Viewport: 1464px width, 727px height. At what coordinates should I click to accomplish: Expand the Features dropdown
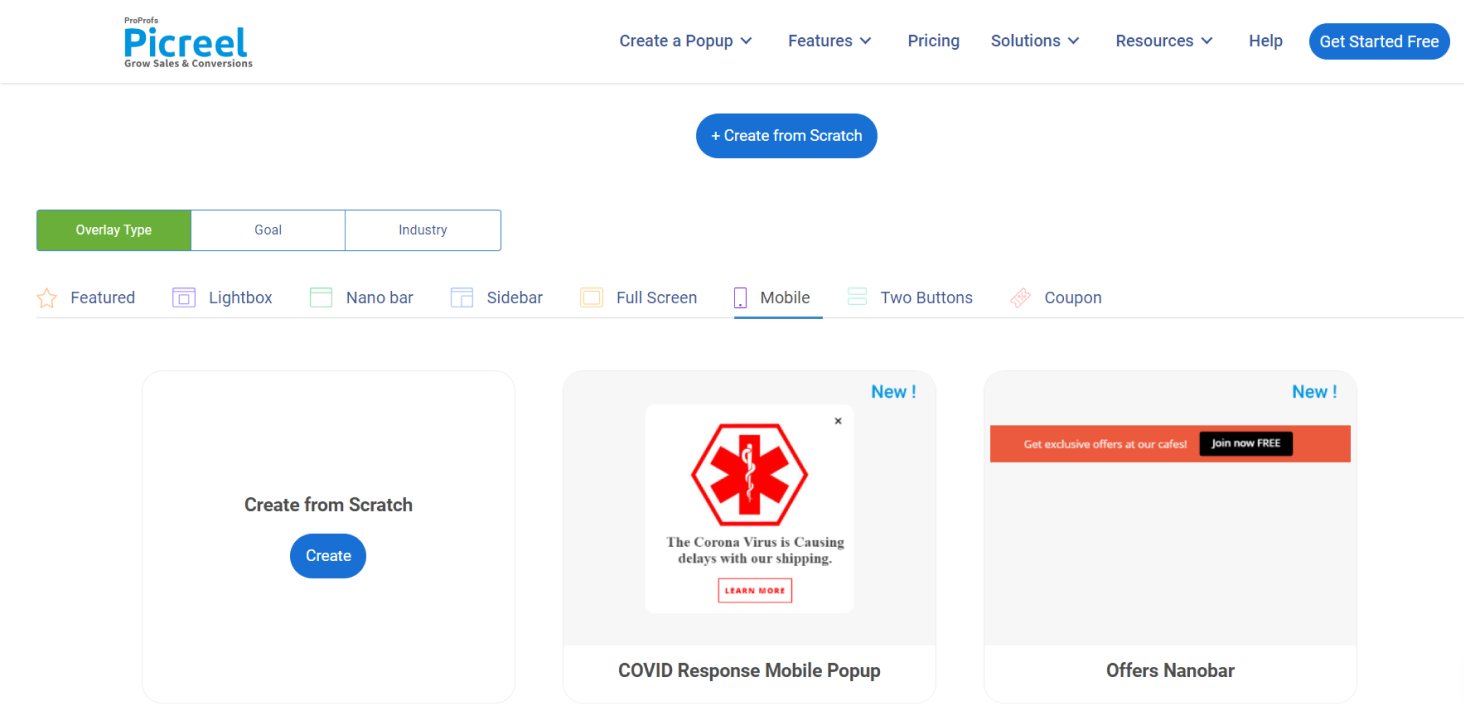click(x=830, y=41)
